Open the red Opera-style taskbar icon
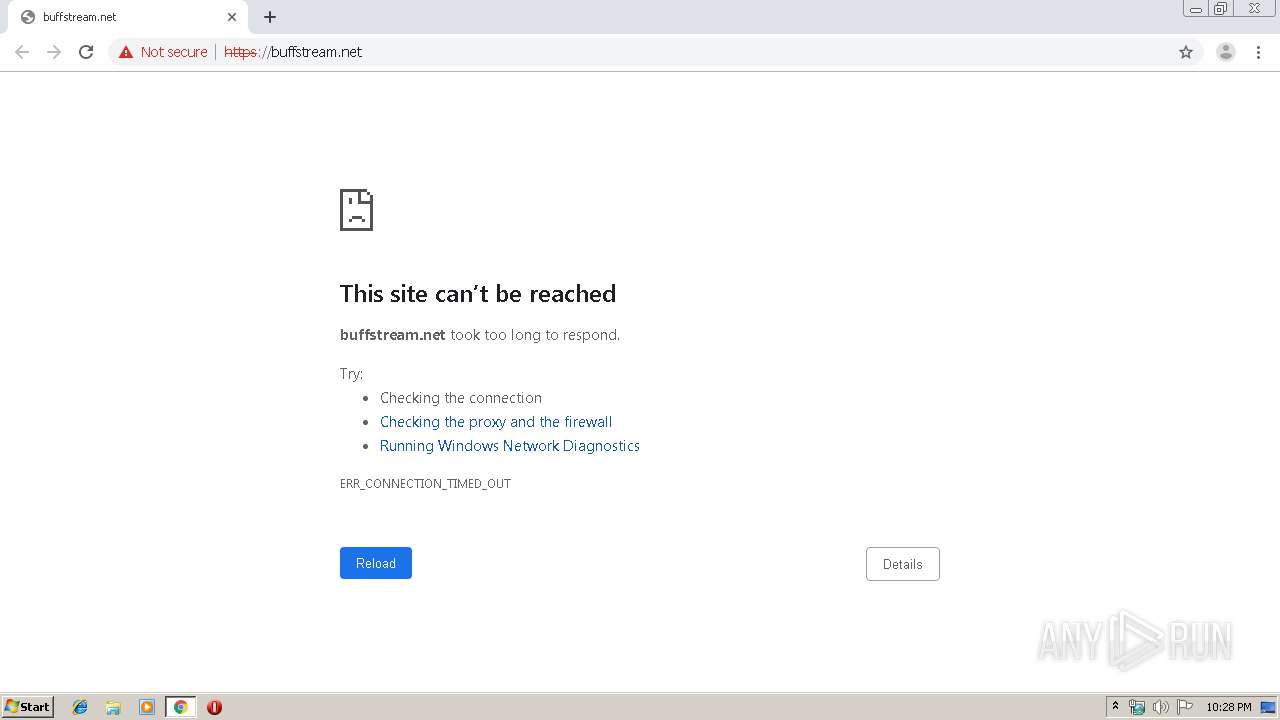 [x=214, y=707]
